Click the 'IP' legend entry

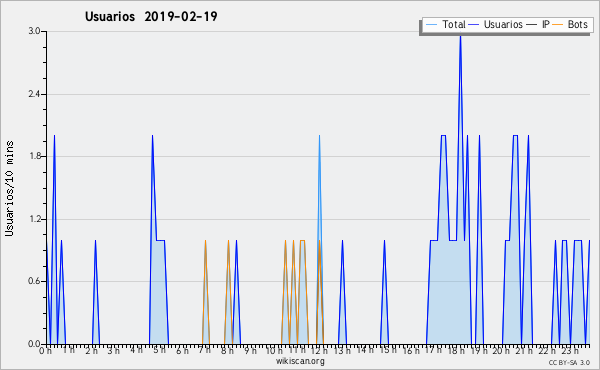click(x=538, y=24)
